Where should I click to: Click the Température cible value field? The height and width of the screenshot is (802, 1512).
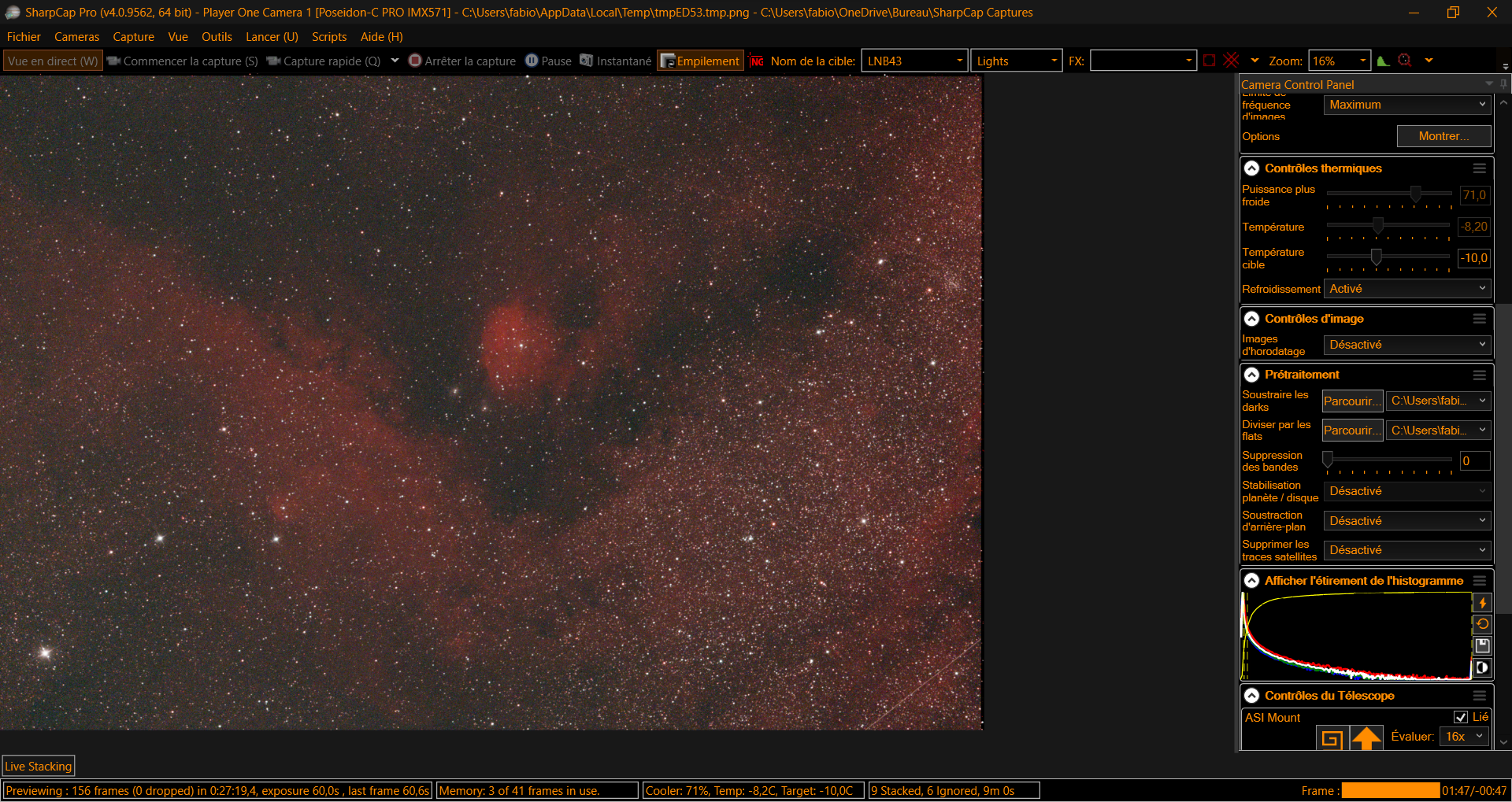1474,258
